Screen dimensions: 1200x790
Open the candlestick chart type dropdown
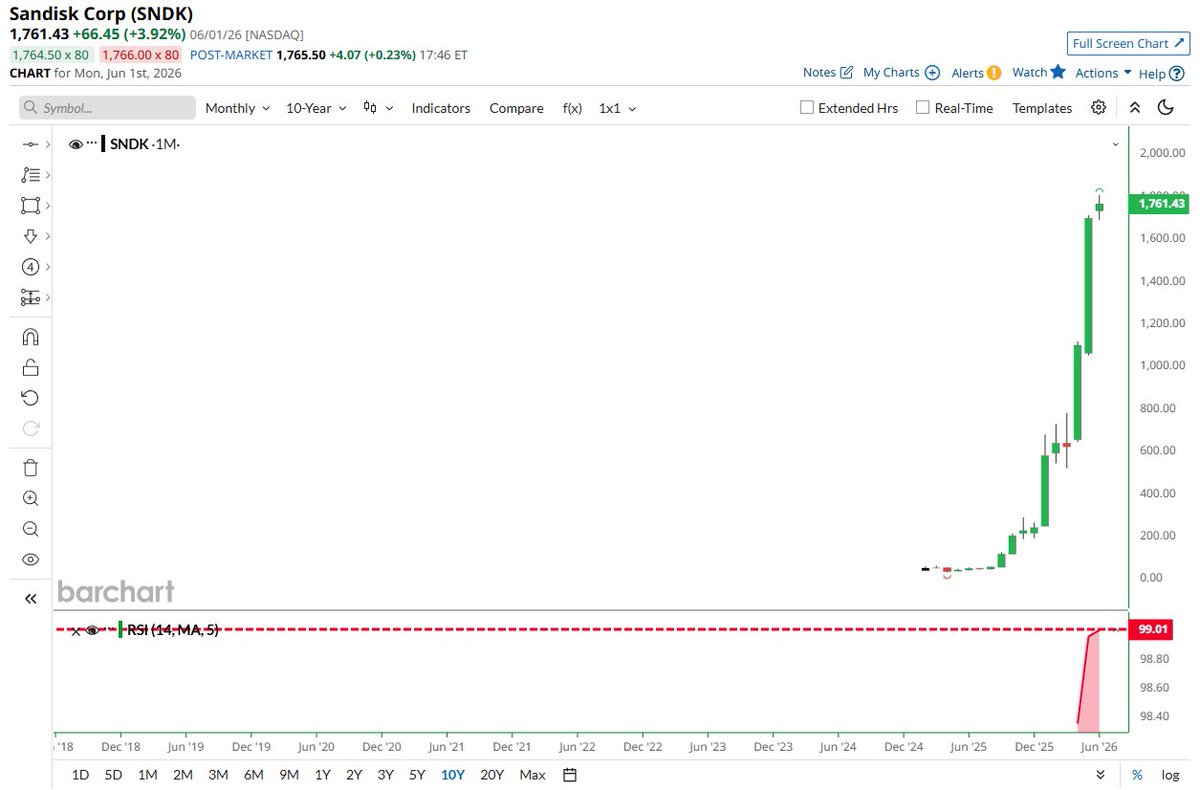[378, 108]
